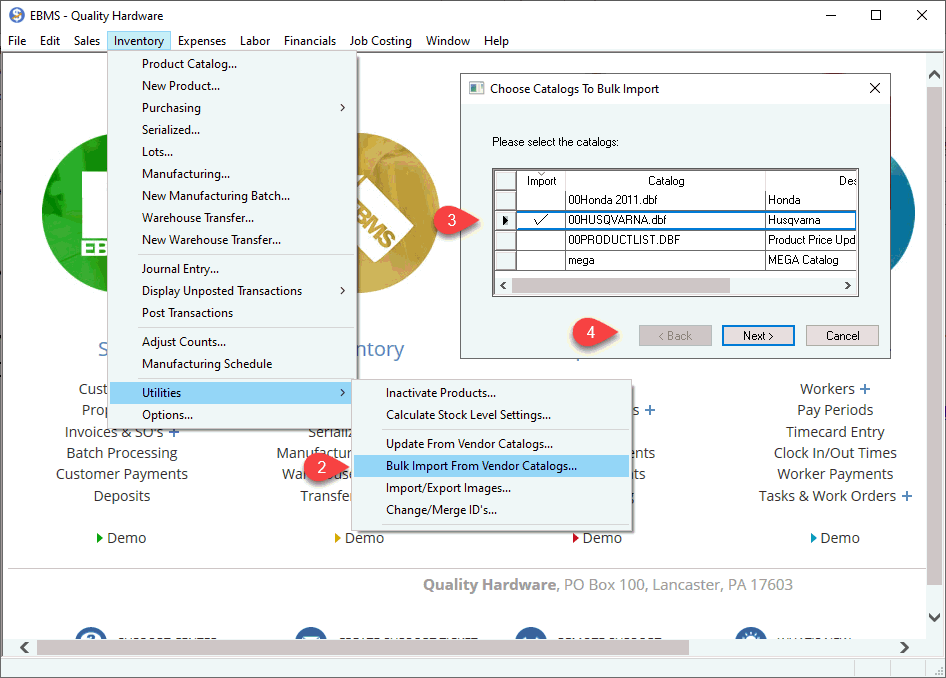The height and width of the screenshot is (678, 946).
Task: Click catalog grid scroll right arrow
Action: point(848,285)
